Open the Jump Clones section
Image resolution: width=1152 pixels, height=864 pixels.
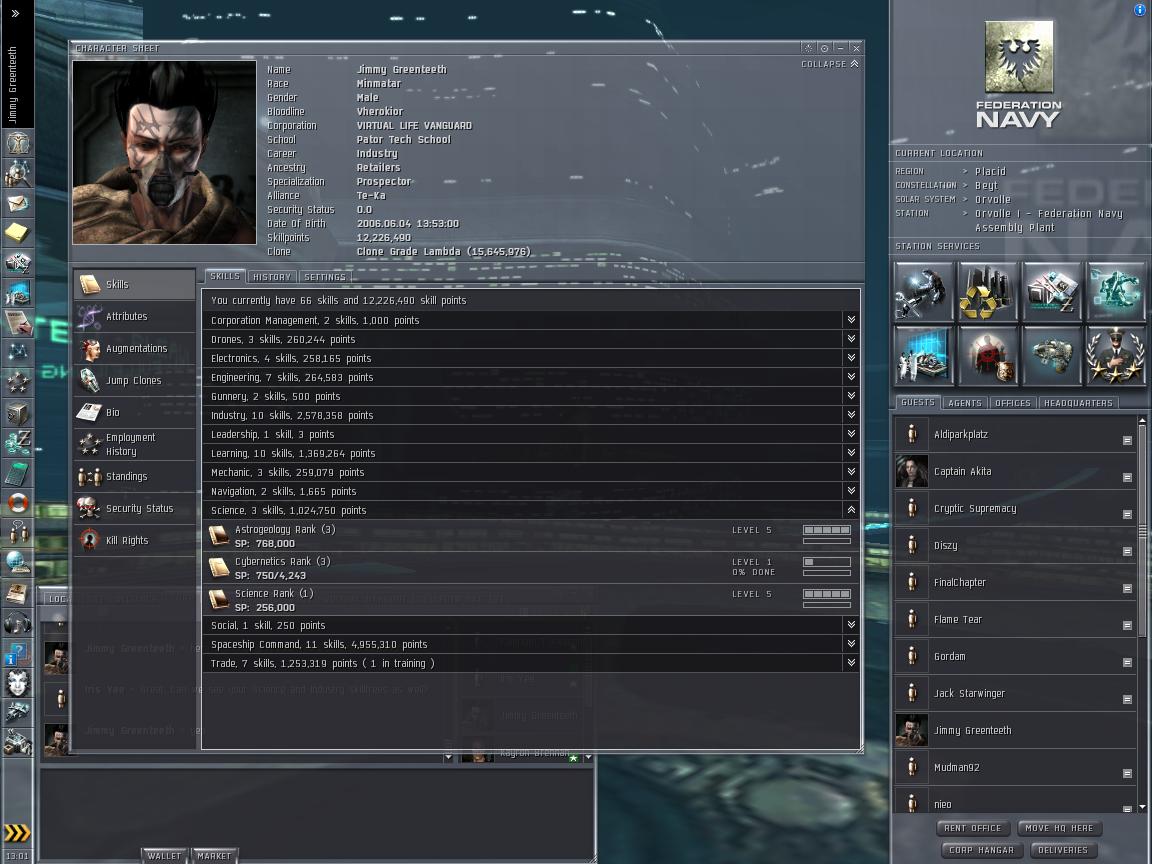pos(134,381)
